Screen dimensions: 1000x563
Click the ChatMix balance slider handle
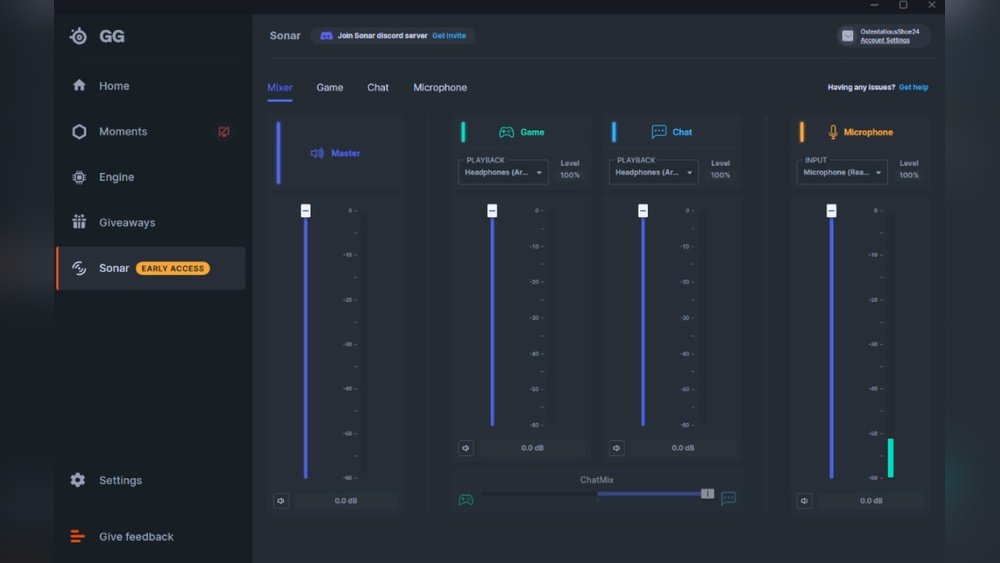coord(707,494)
